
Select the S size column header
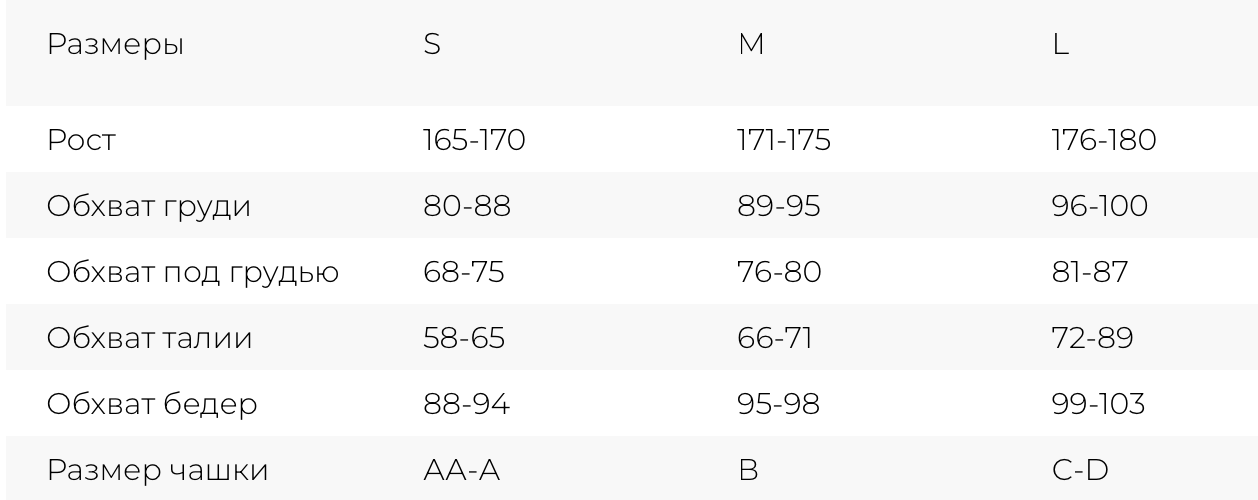432,47
